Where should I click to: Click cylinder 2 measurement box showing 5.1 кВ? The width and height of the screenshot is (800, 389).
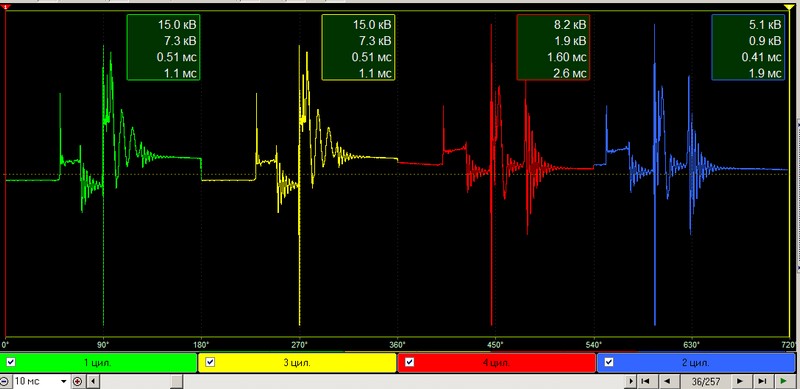tap(748, 47)
